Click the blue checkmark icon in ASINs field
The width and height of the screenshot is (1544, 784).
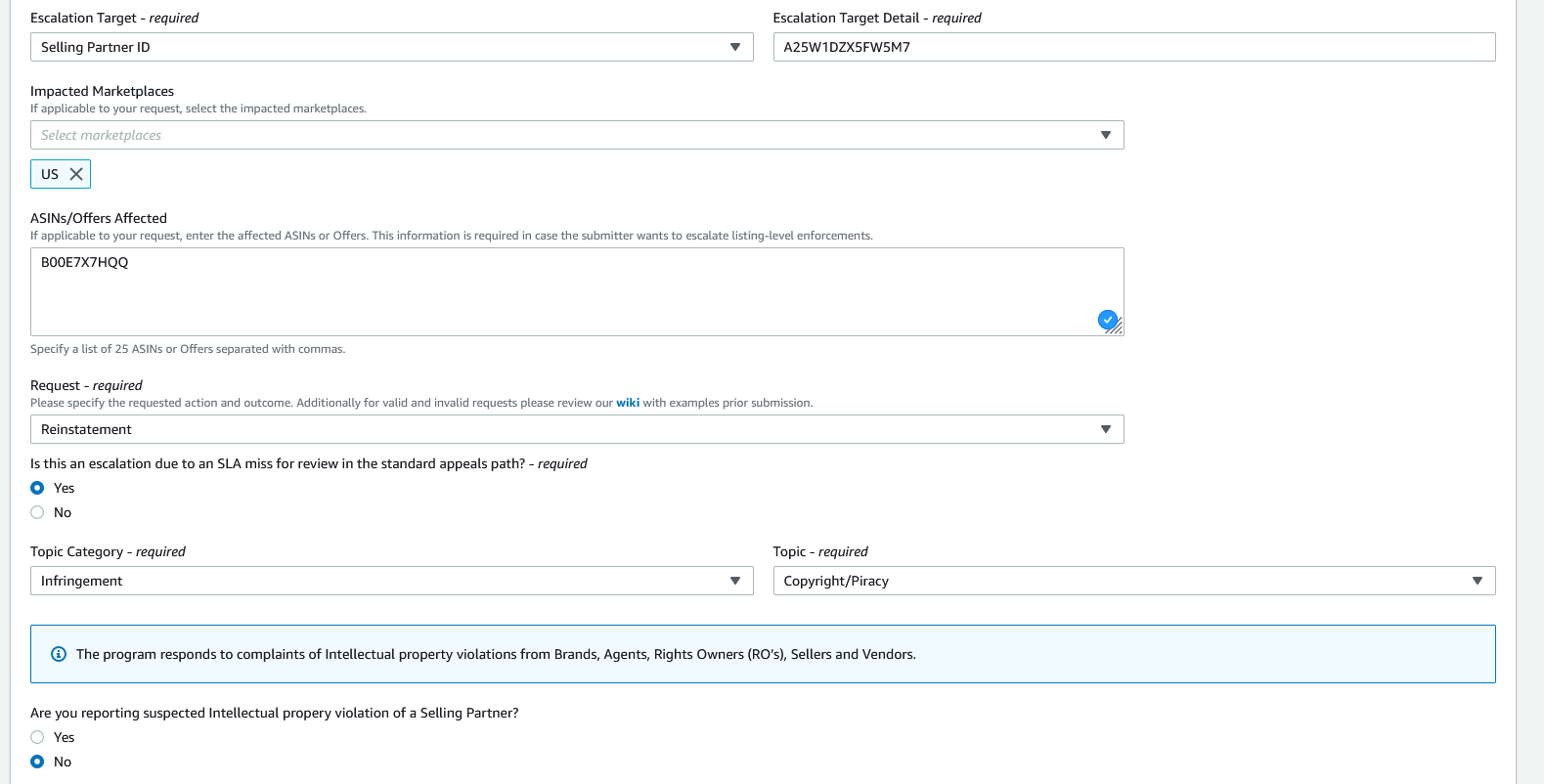point(1107,319)
